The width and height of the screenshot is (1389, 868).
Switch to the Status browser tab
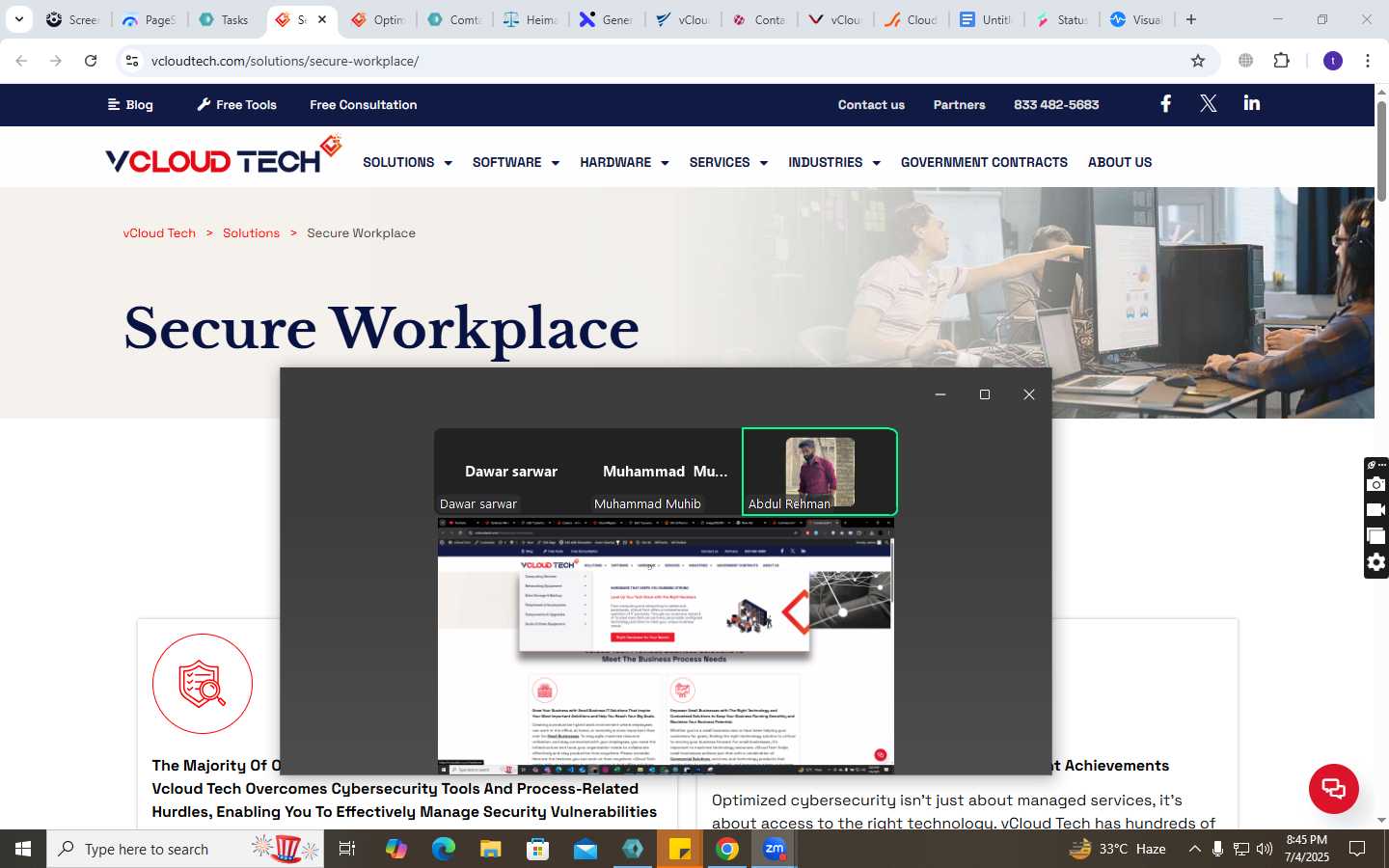[x=1062, y=19]
